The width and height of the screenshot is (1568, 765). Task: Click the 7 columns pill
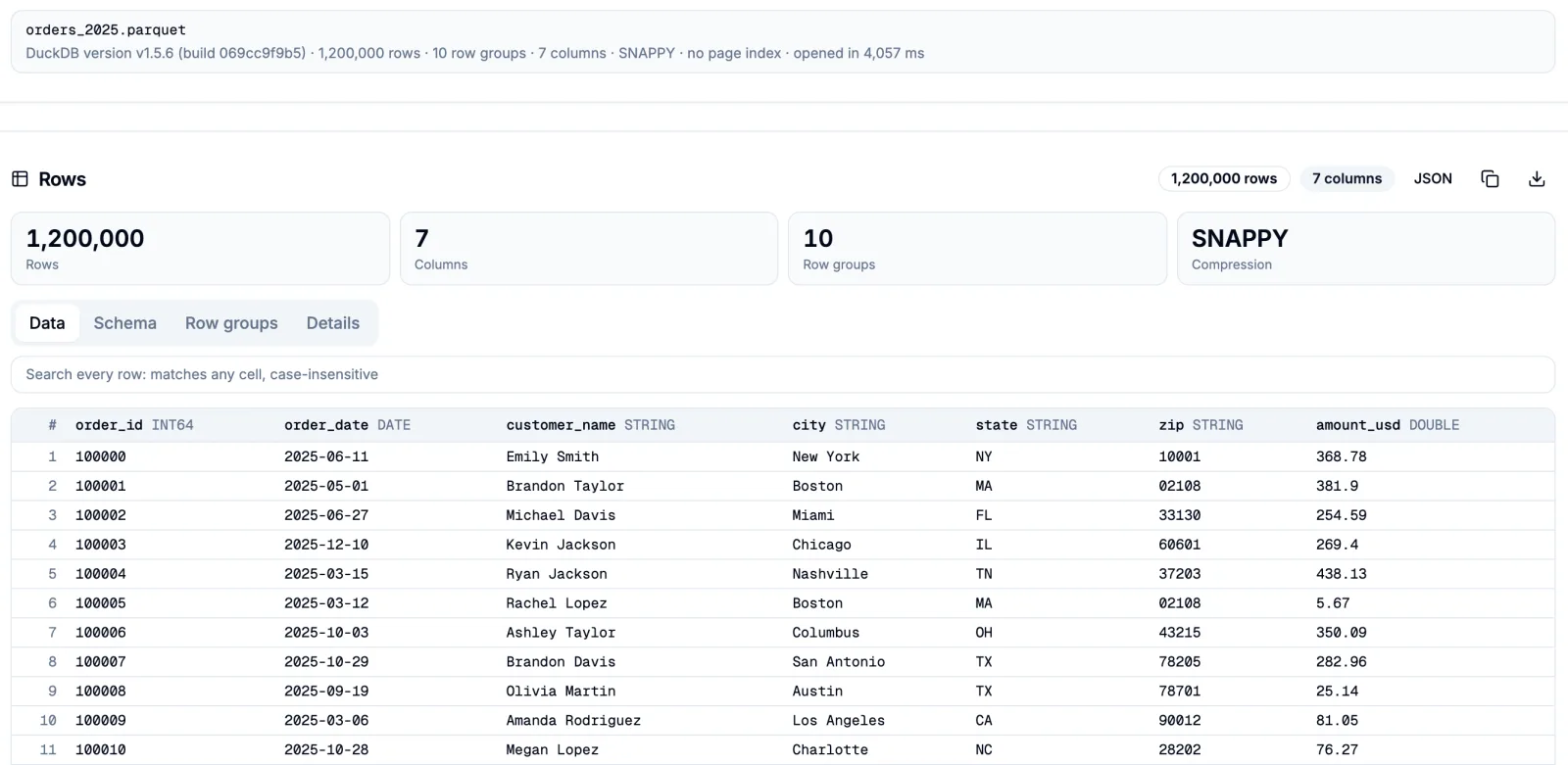[1347, 178]
